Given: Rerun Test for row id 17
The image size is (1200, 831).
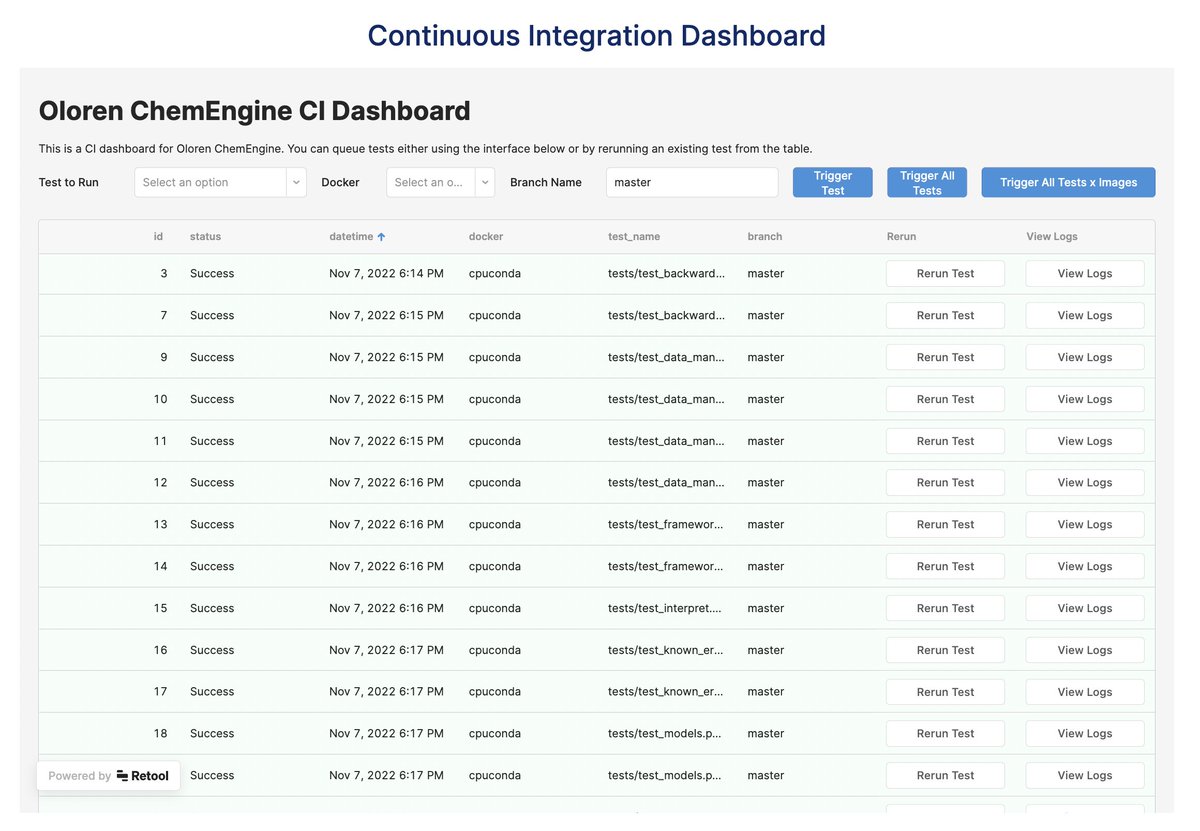Looking at the screenshot, I should [x=945, y=692].
